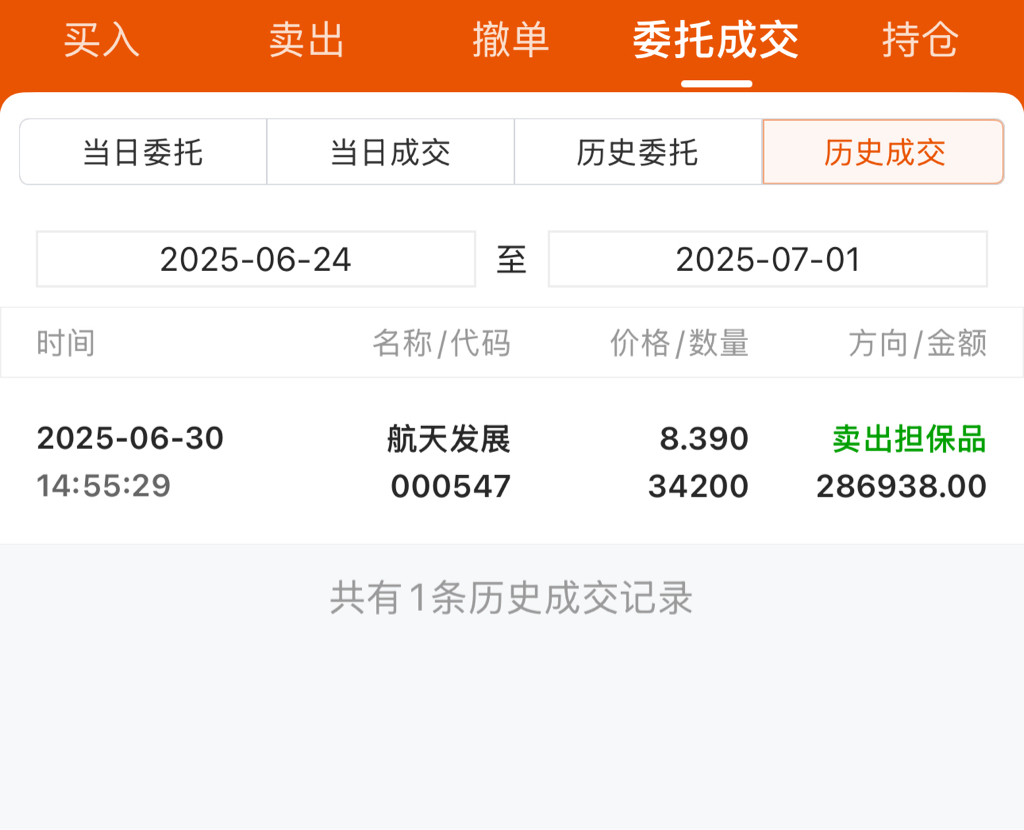Switch to the 卖出 tab
Screen dimensions: 1024x830
pos(306,40)
